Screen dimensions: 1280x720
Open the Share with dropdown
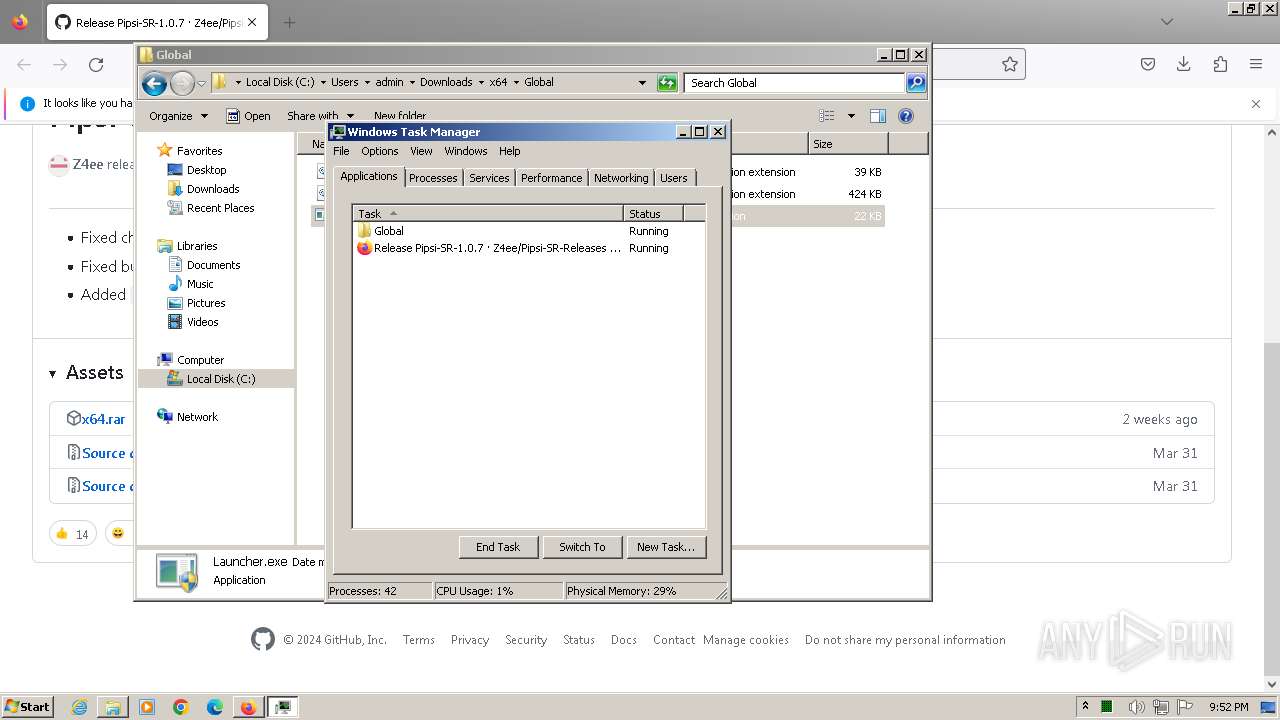320,116
